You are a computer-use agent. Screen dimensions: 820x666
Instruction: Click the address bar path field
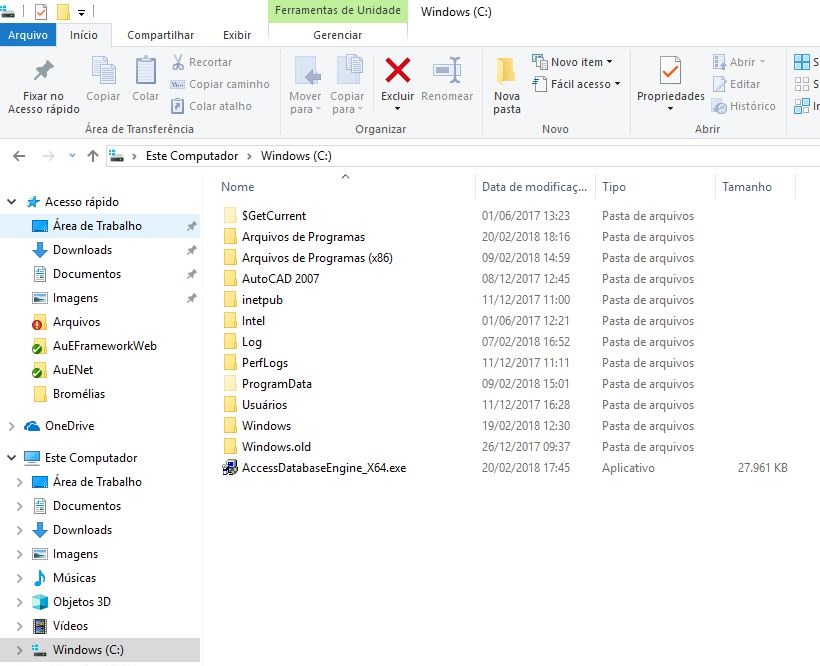point(500,156)
